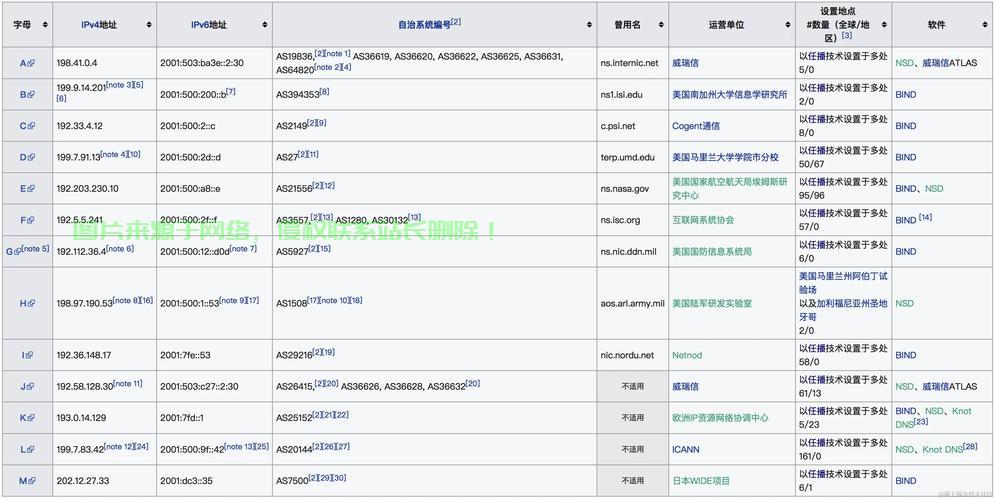Open external link icon beside letter M
The height and width of the screenshot is (500, 995).
[32, 481]
